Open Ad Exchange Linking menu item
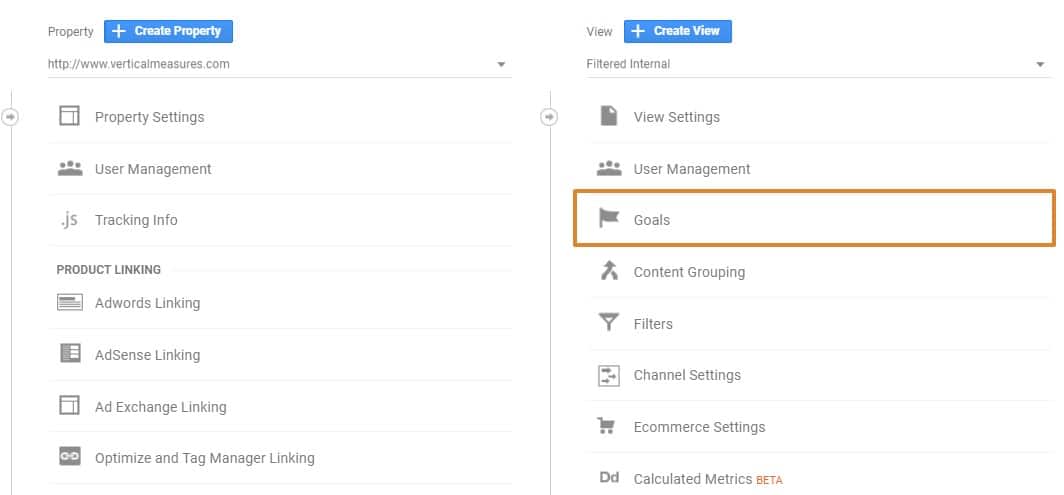The image size is (1064, 495). coord(160,407)
